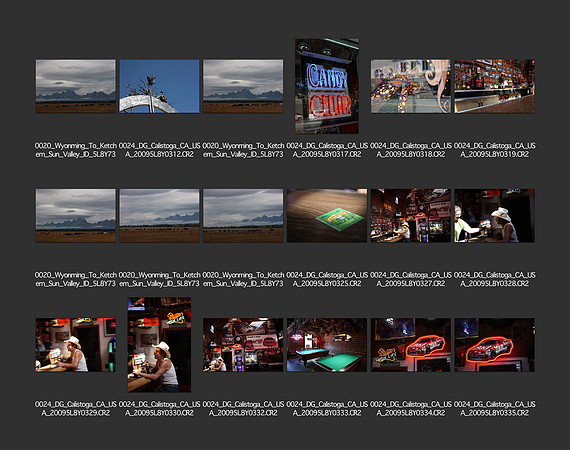Open the pool tables thumbnail 5L8Y0333.CR2
Image resolution: width=570 pixels, height=450 pixels.
pos(327,345)
